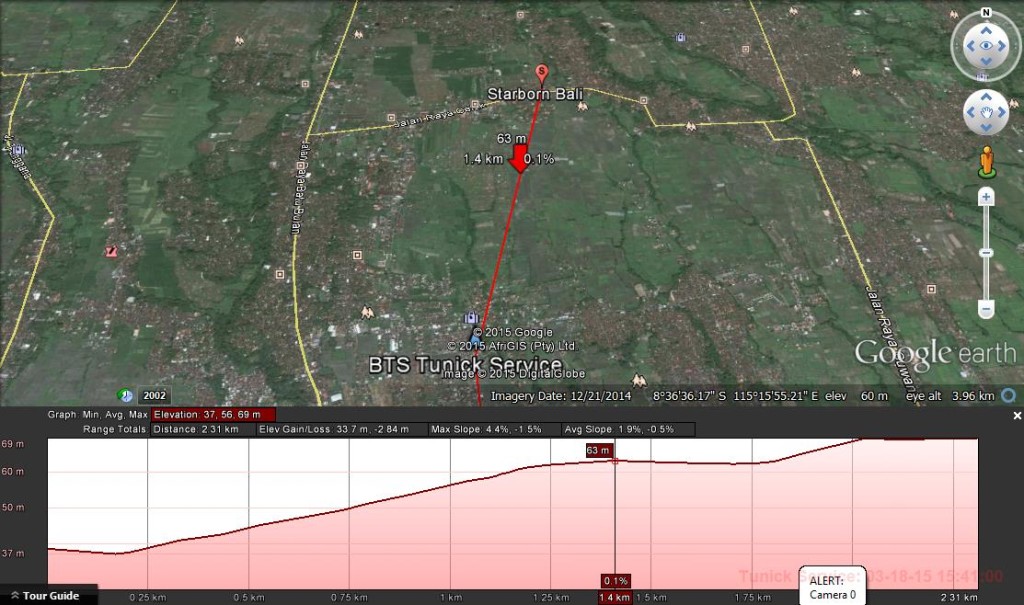Click the Starborn Bali red placemark pin

541,73
